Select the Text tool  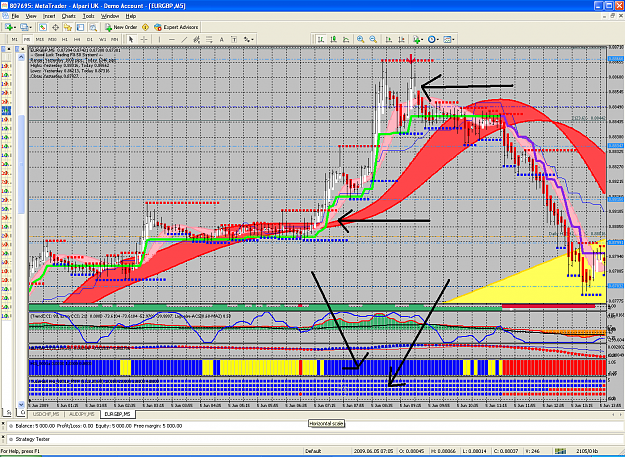222,39
